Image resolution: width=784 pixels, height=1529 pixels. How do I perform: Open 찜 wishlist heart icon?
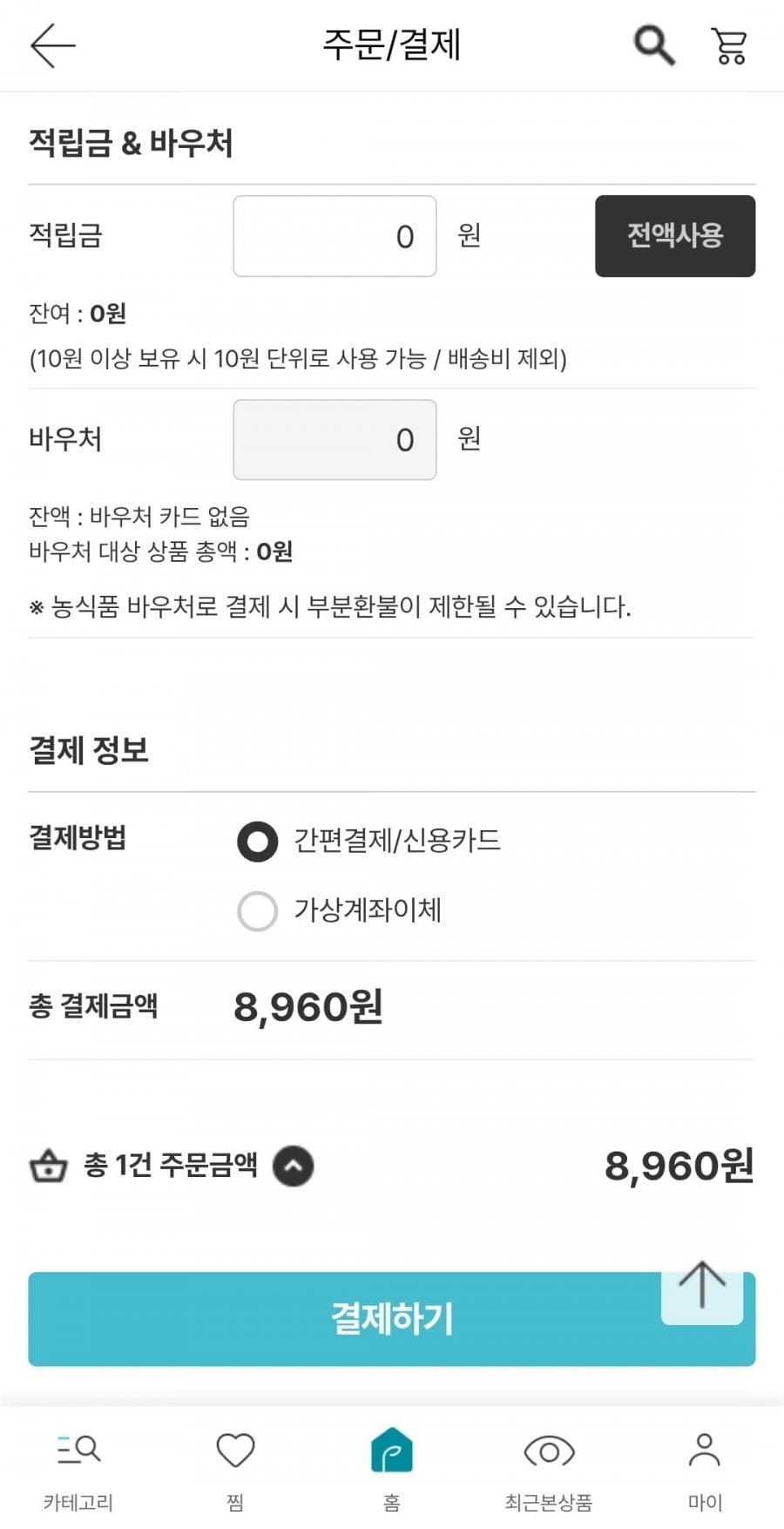pos(235,1451)
